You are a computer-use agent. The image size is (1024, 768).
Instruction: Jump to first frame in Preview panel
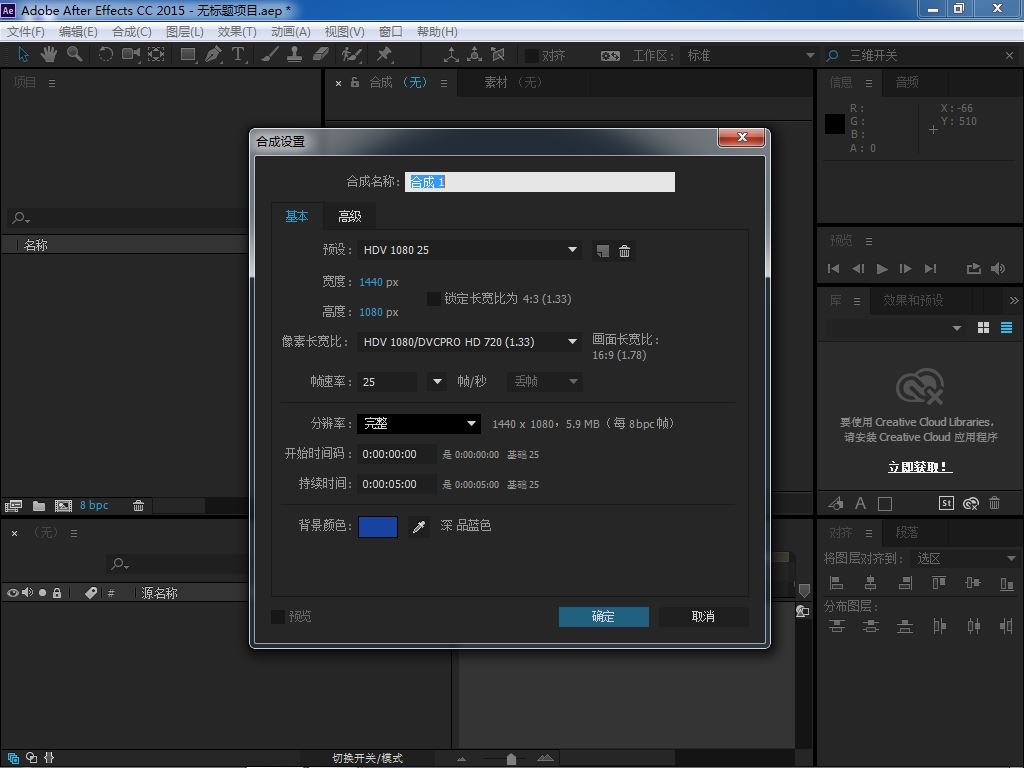(x=833, y=268)
